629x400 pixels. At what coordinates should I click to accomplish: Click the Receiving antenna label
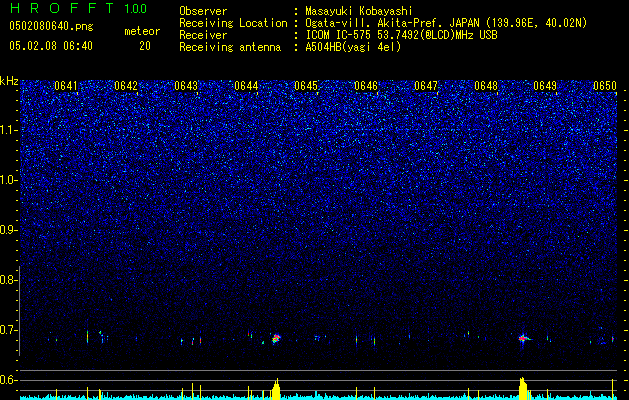[x=230, y=47]
